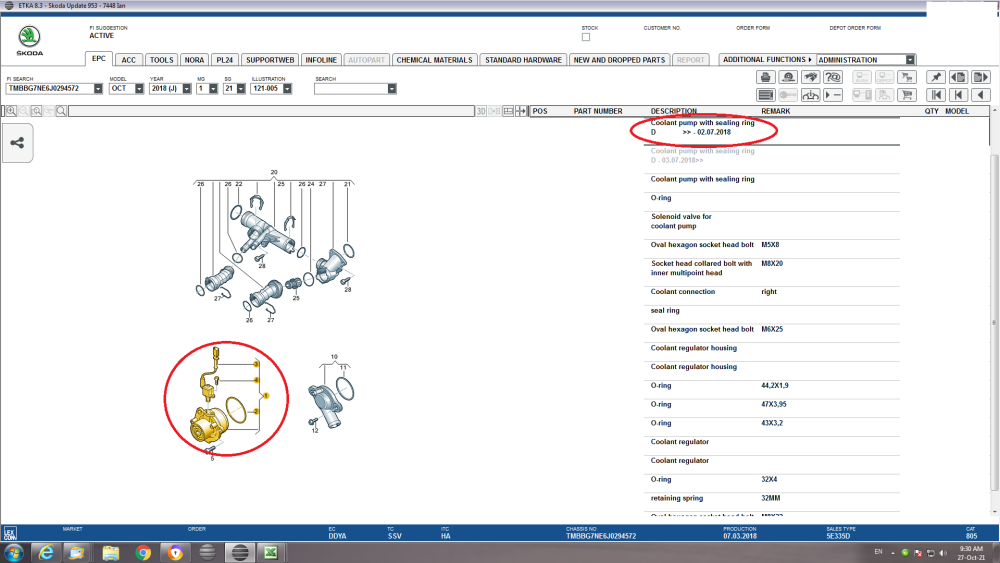Open Google Chrome from the taskbar
The width and height of the screenshot is (1000, 563).
click(x=143, y=552)
